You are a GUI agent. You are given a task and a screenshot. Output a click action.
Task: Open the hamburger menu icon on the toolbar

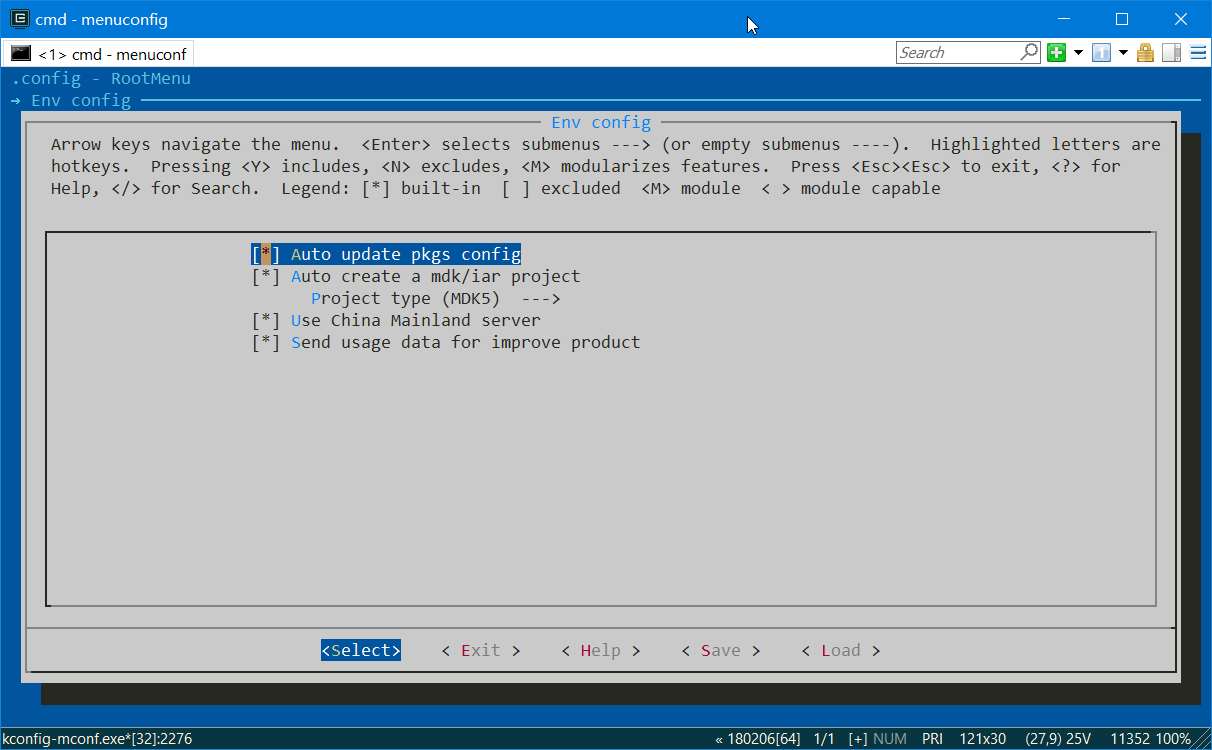1197,52
